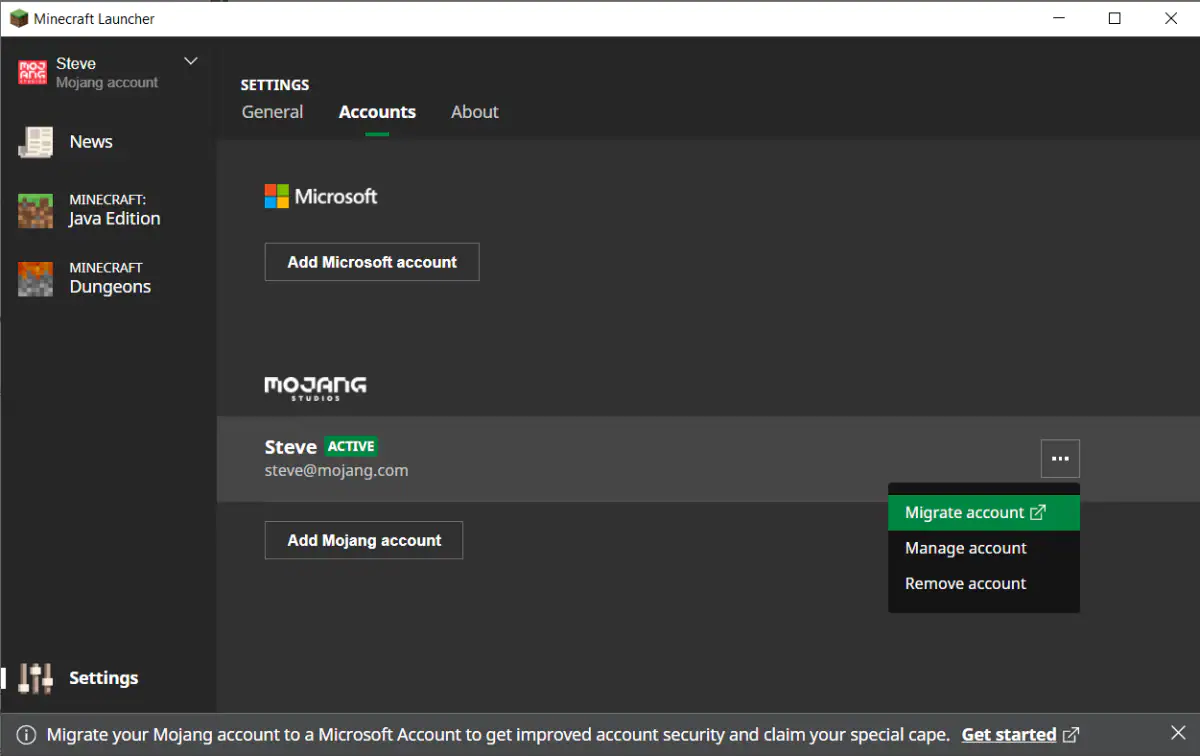Minimize the Minecraft Launcher window
The image size is (1200, 756).
tap(1059, 18)
